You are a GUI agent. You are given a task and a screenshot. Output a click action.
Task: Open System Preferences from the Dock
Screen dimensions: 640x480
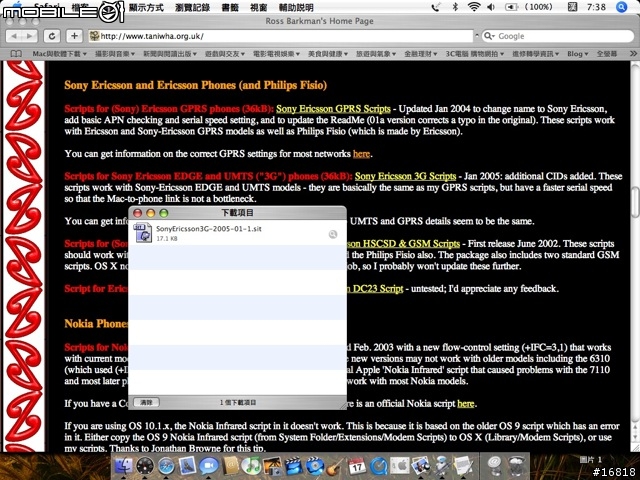400,466
